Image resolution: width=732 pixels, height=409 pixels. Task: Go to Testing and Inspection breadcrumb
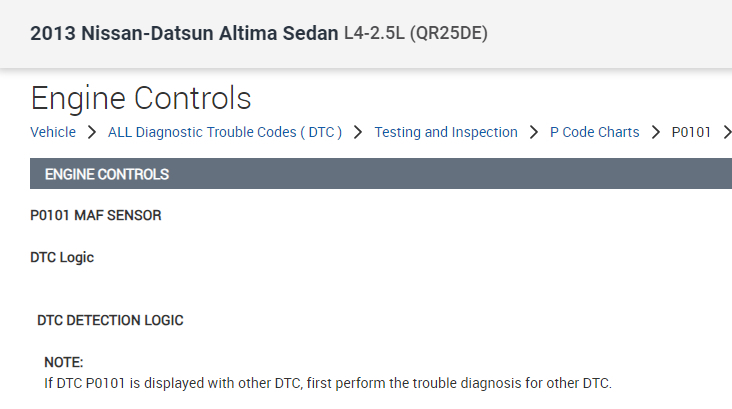click(x=446, y=132)
